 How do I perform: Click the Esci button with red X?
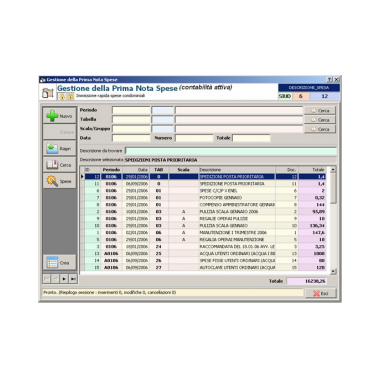[x=321, y=293]
